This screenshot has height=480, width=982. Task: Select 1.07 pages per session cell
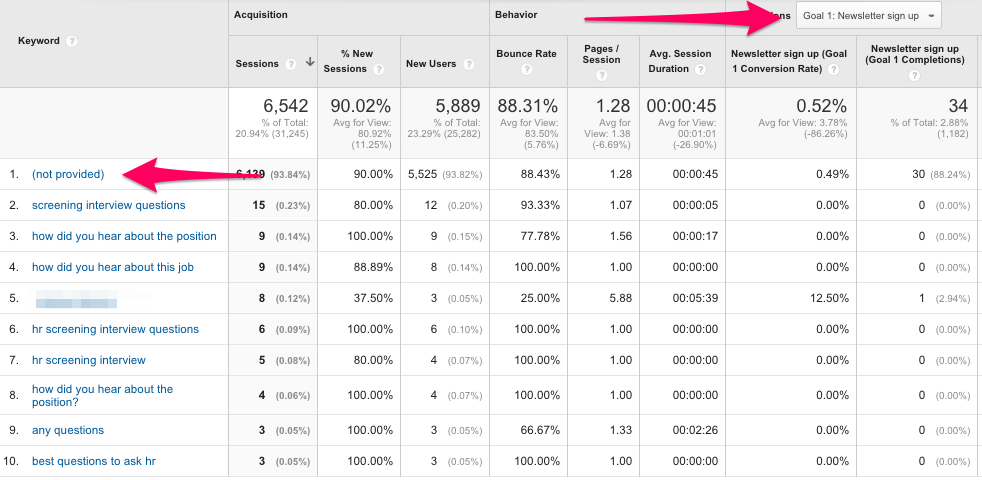[x=621, y=206]
